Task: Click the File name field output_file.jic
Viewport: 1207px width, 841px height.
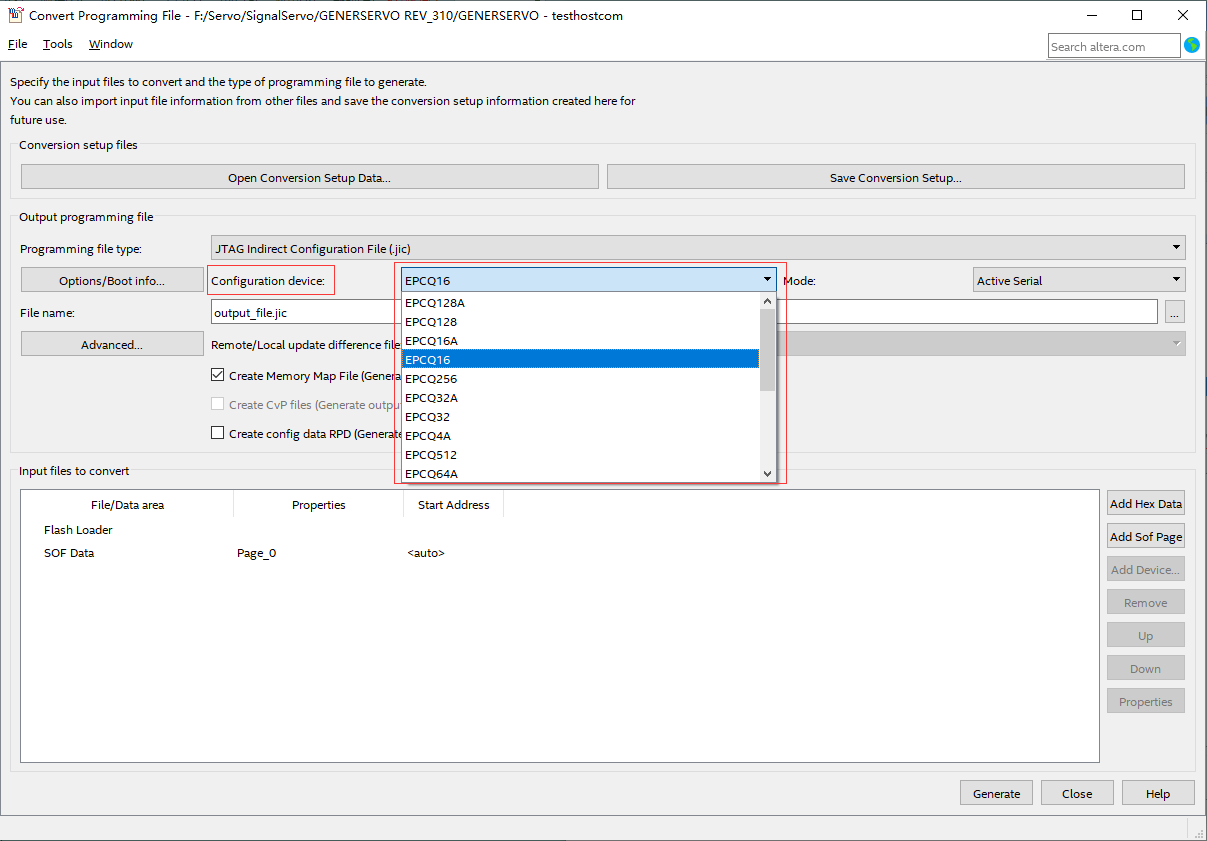Action: (685, 312)
